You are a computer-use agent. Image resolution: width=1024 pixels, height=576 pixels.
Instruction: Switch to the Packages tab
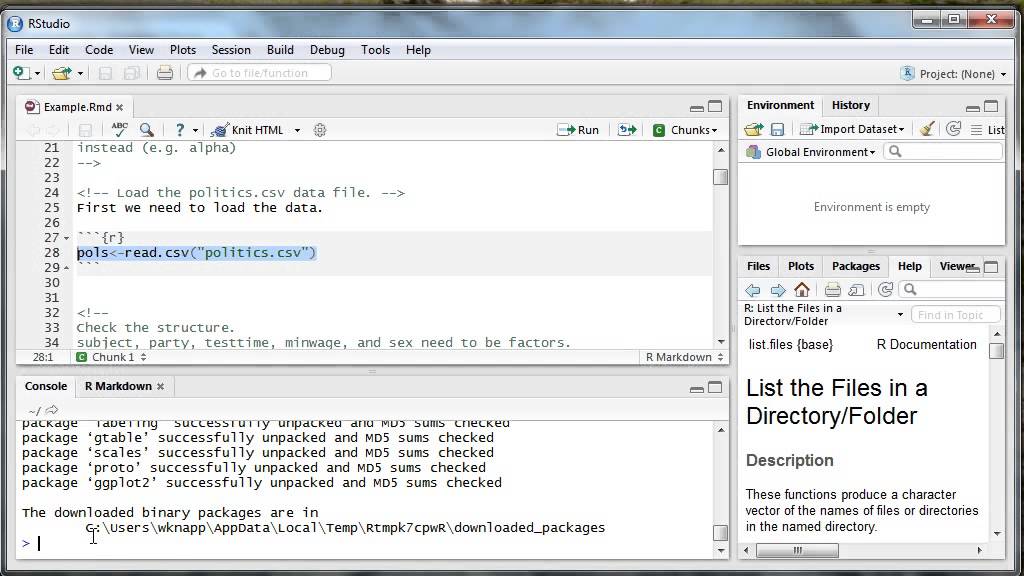(856, 266)
